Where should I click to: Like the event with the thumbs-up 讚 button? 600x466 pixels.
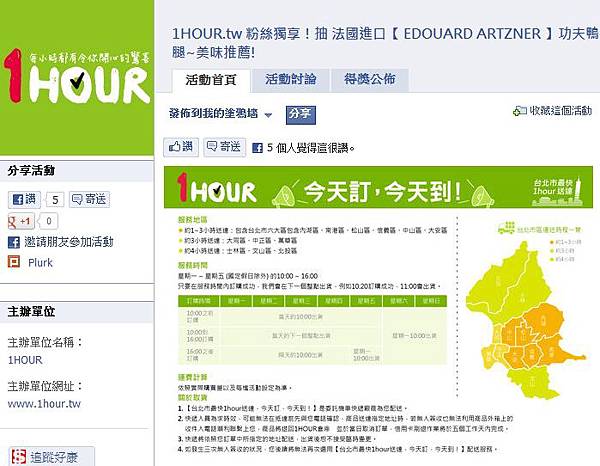pos(181,147)
